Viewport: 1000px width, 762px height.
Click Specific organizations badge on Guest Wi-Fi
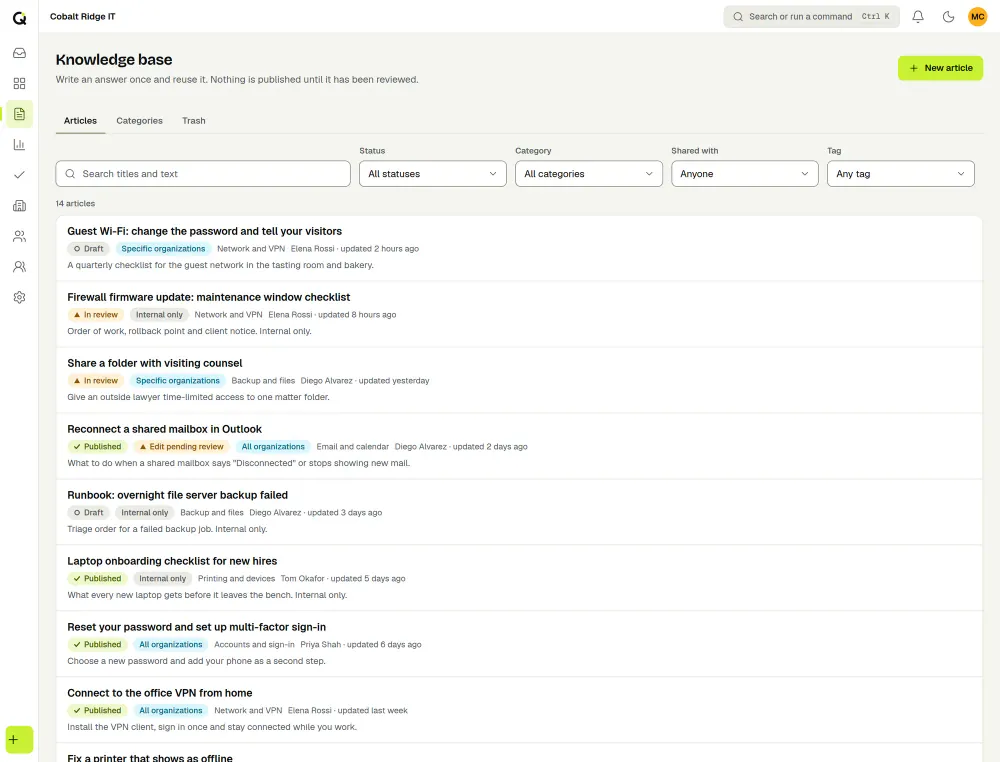tap(163, 249)
